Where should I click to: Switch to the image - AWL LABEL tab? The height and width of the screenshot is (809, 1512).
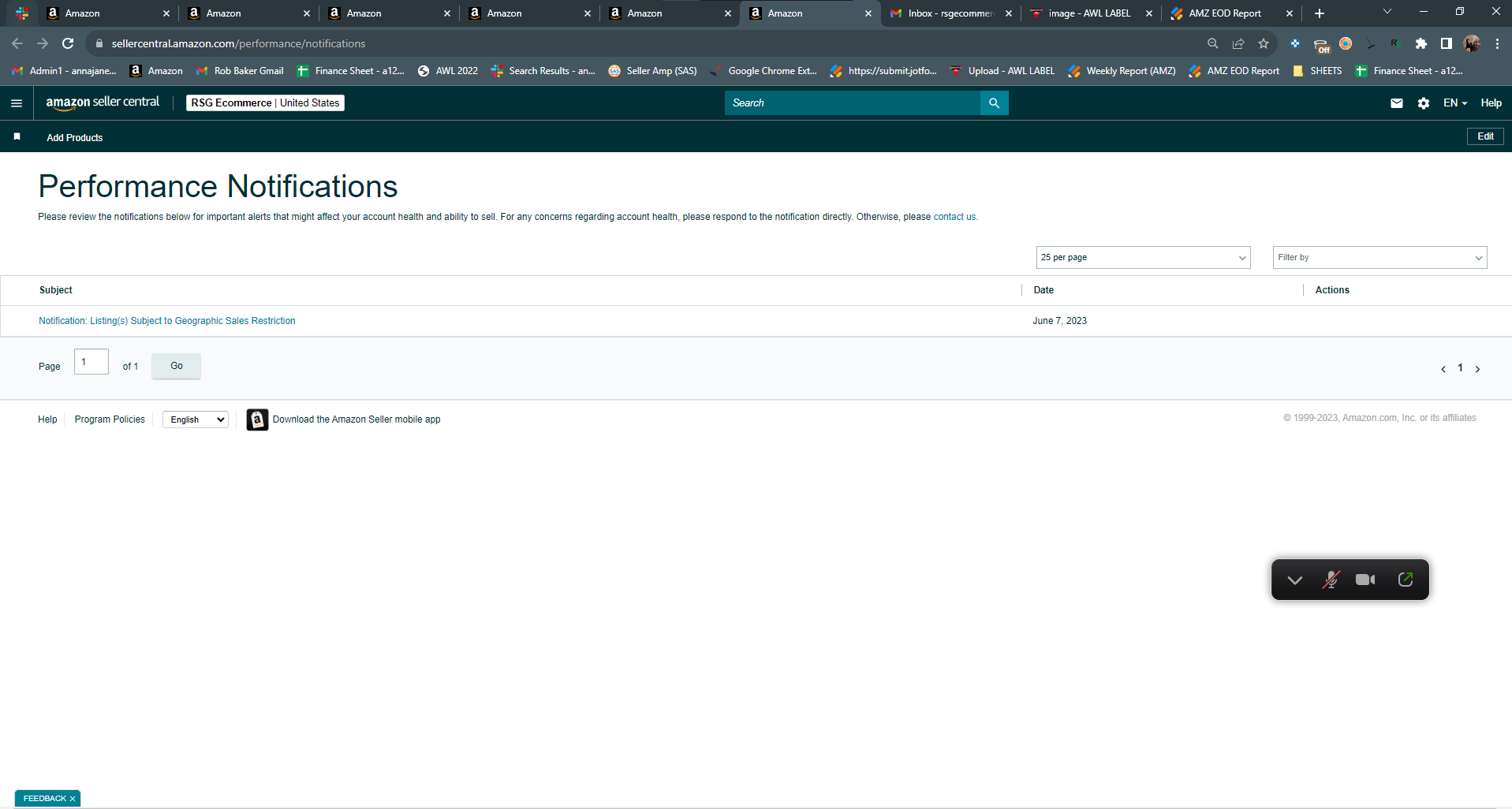pos(1091,13)
